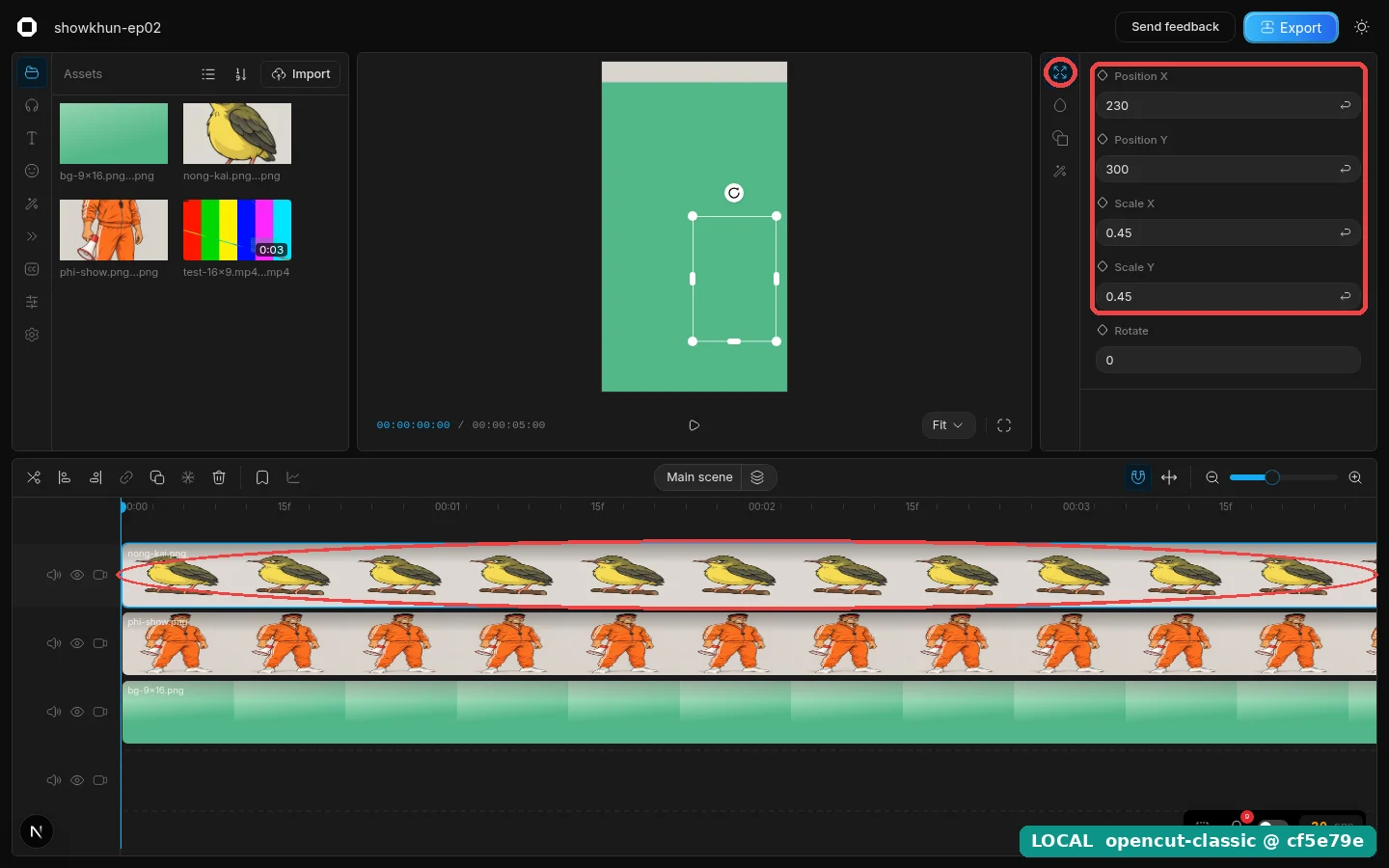Add a bookmark on the timeline
Screen dimensions: 1389x868
(262, 477)
